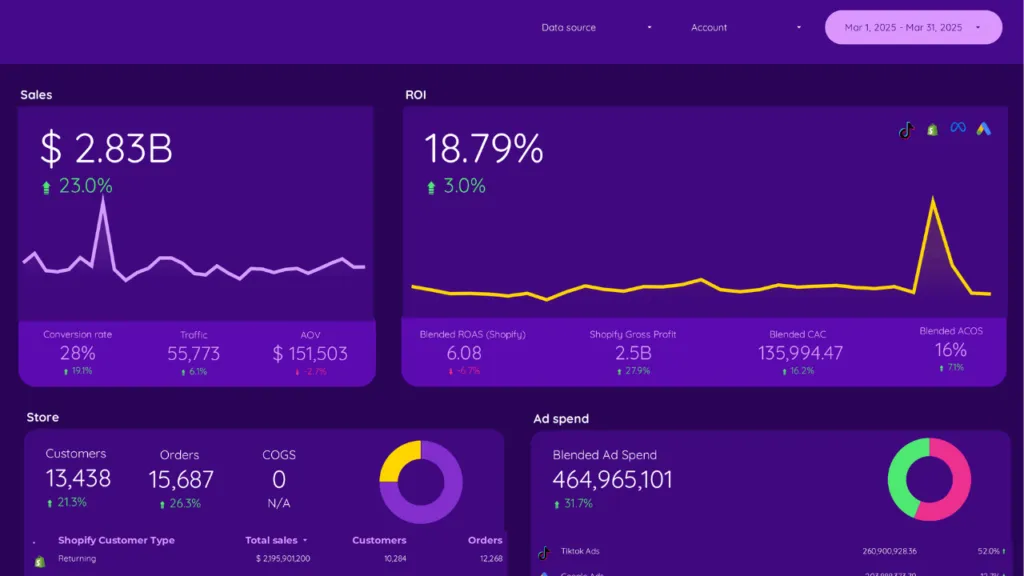Click the green up arrow beside 23.0%
1024x576 pixels.
[45, 185]
